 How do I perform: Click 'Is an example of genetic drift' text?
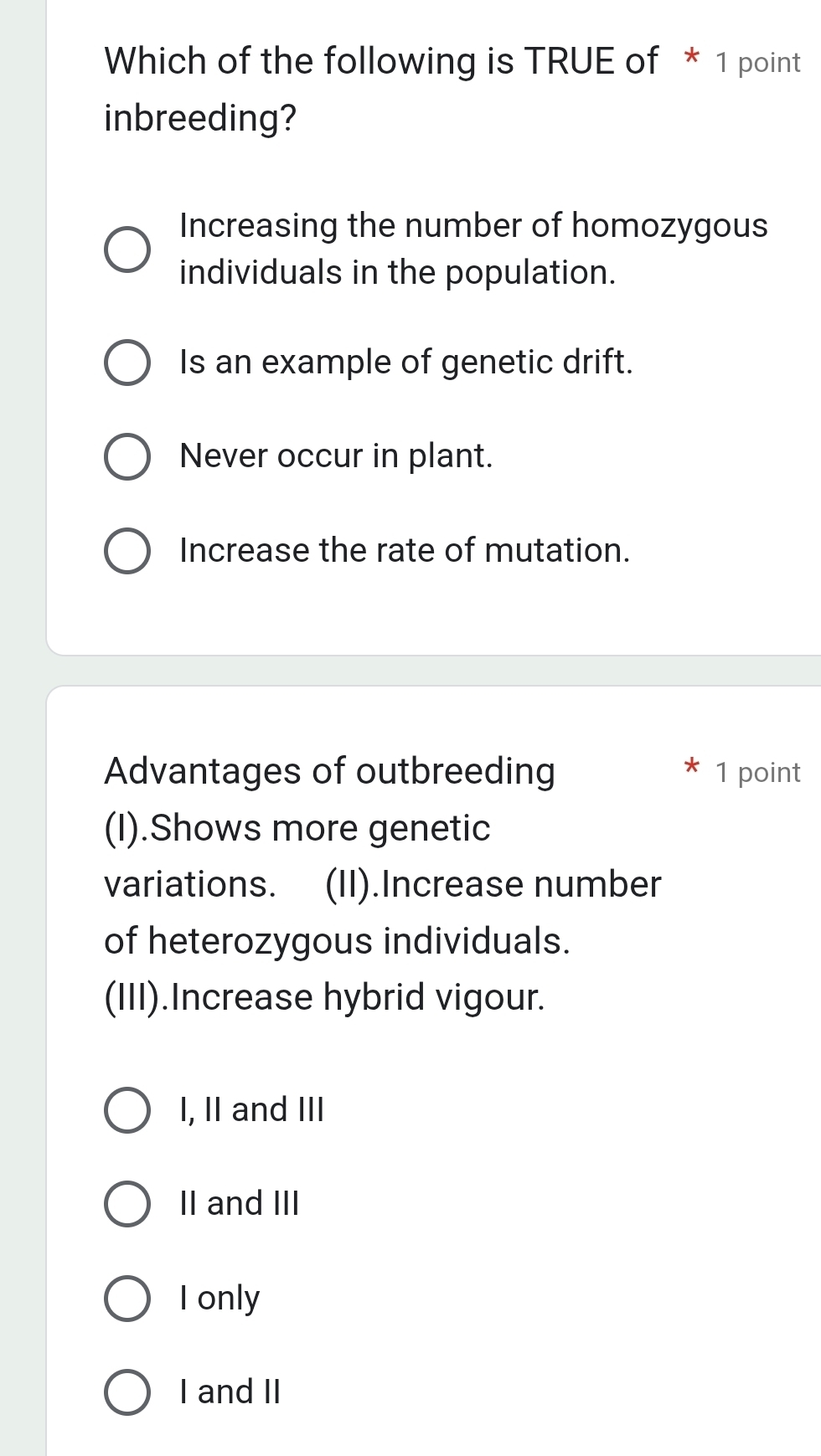pyautogui.click(x=406, y=362)
